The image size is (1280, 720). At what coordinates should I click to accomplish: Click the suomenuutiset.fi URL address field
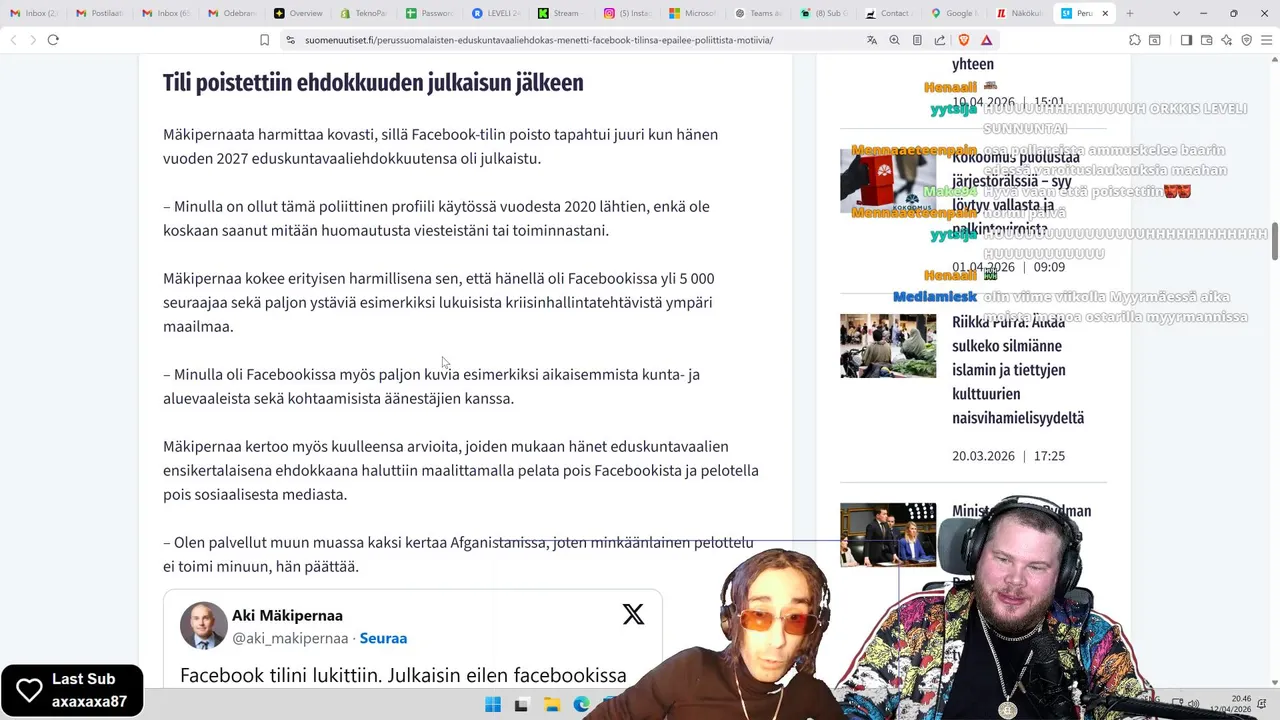tap(538, 40)
